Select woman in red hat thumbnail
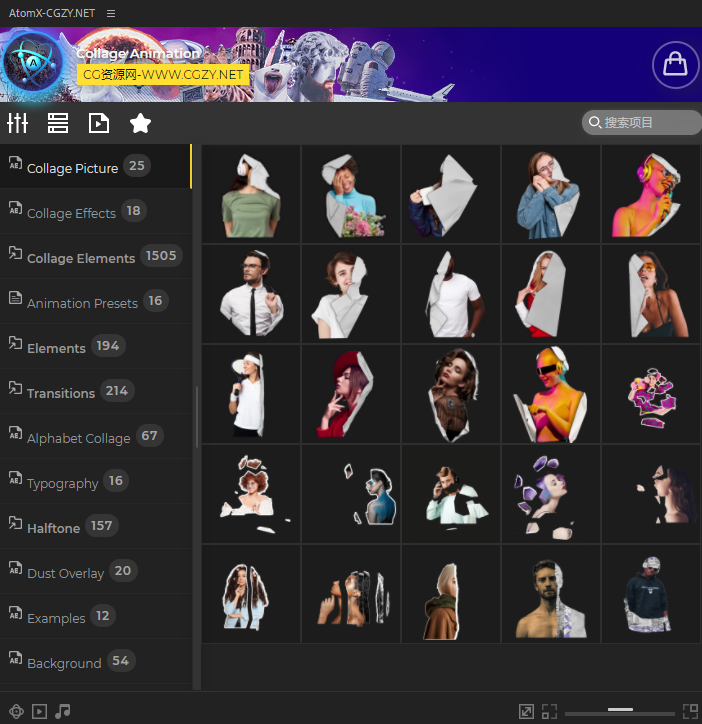This screenshot has width=702, height=724. [351, 394]
